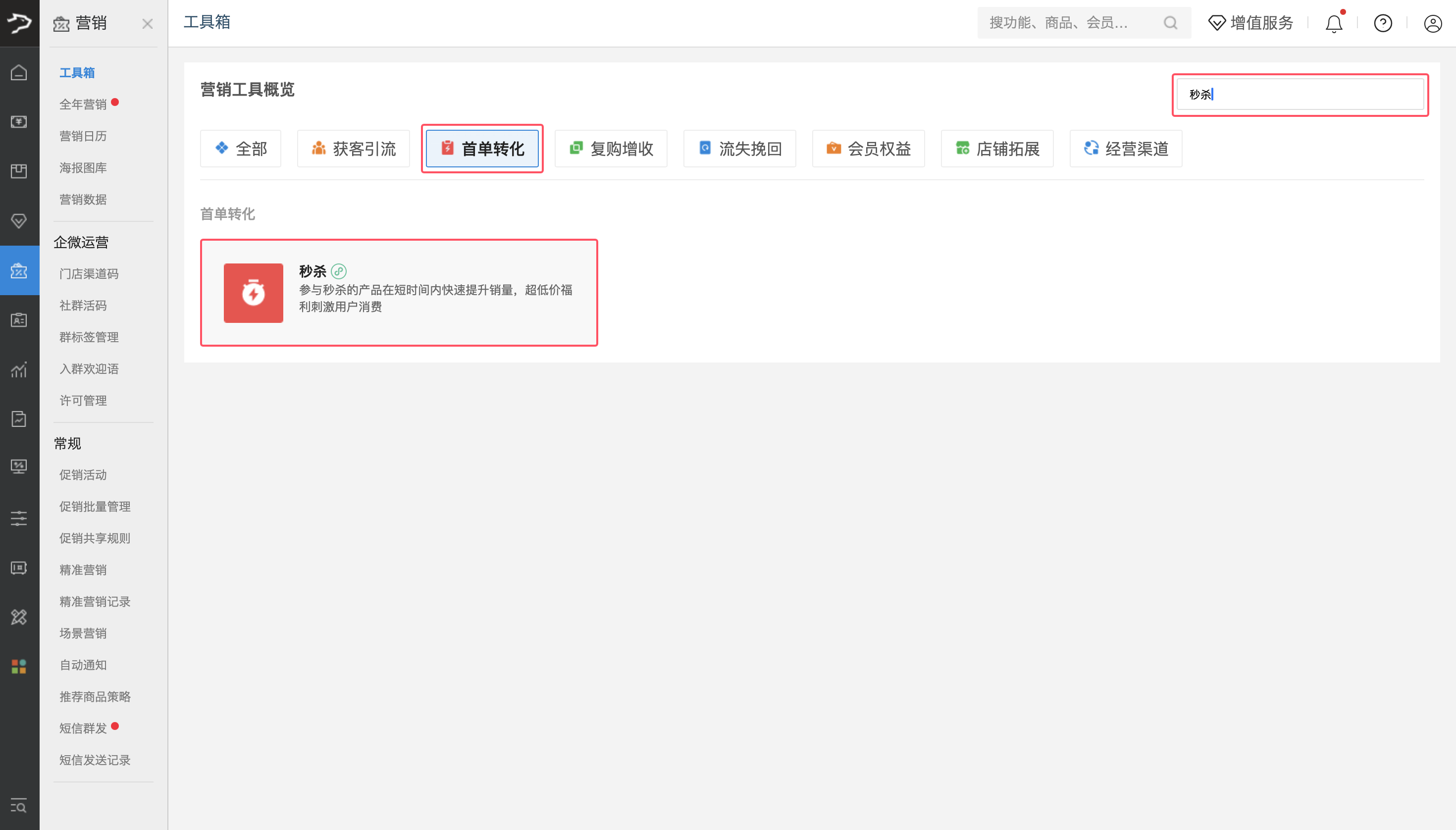Click the 工具箱 page title in the header
This screenshot has width=1456, height=830.
207,22
